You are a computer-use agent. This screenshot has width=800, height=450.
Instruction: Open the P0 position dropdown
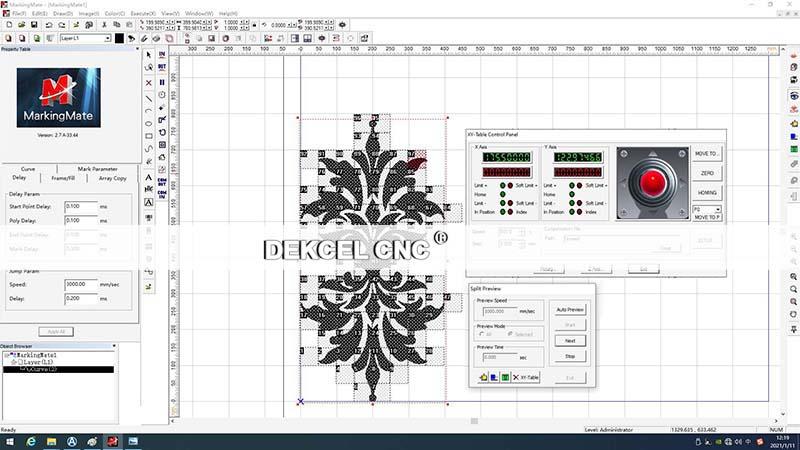(717, 209)
